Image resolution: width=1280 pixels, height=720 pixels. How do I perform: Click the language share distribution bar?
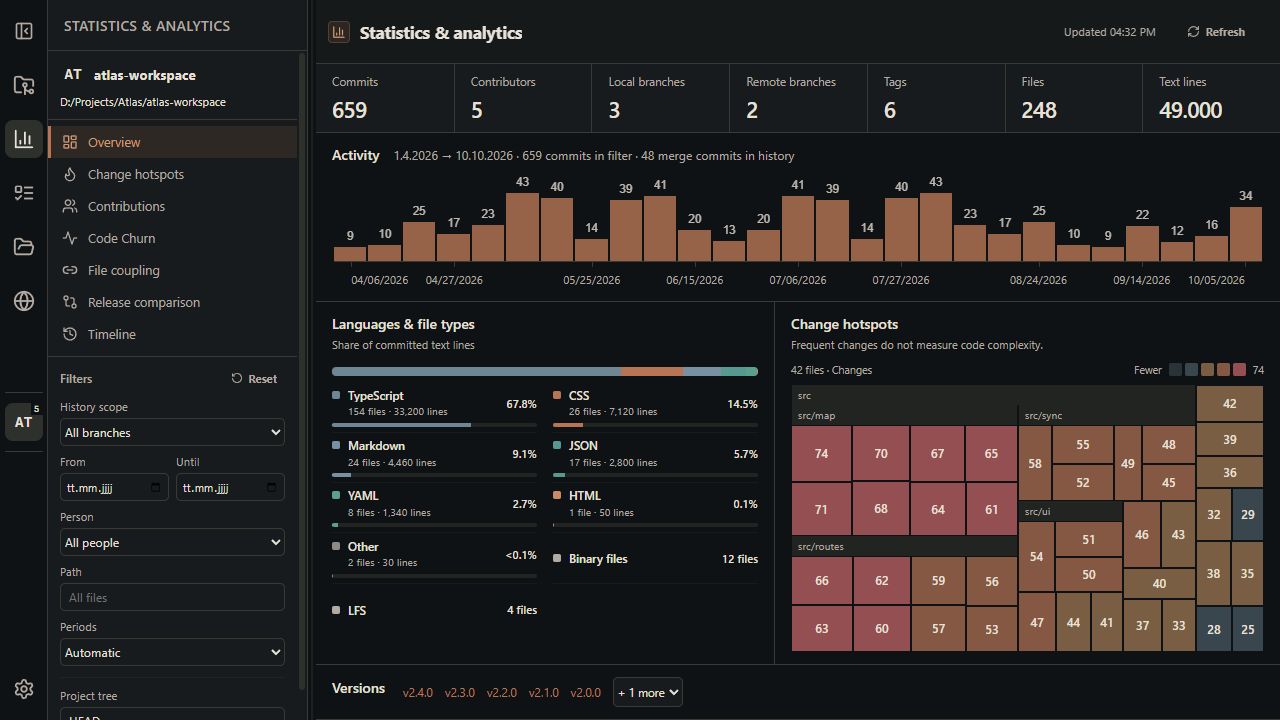(x=545, y=371)
